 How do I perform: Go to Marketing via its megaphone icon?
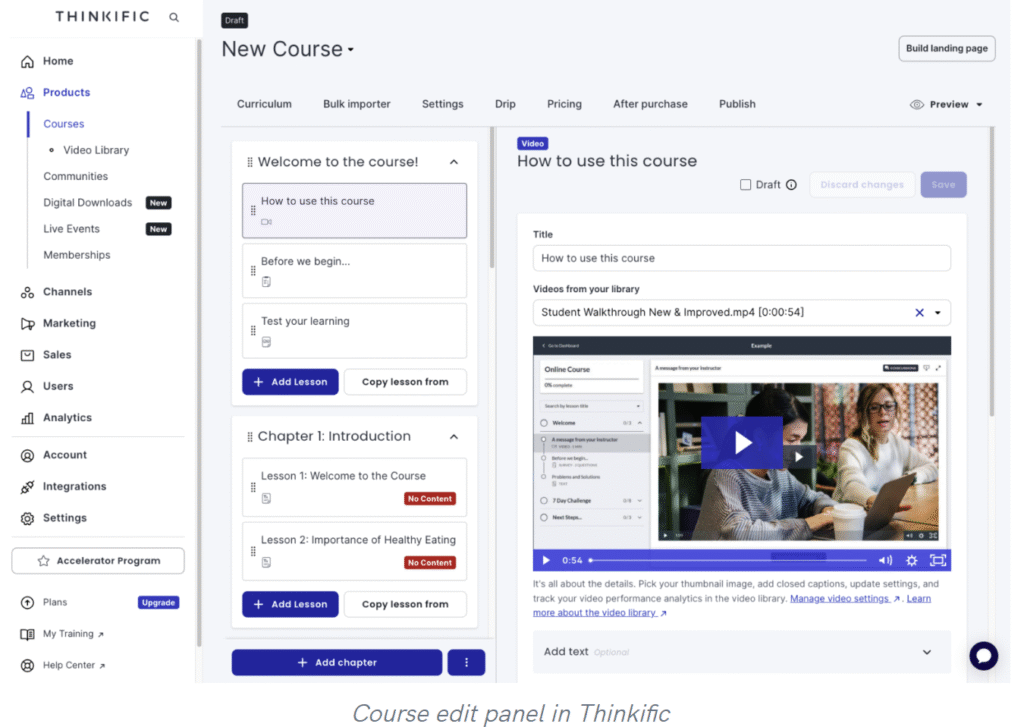[27, 323]
